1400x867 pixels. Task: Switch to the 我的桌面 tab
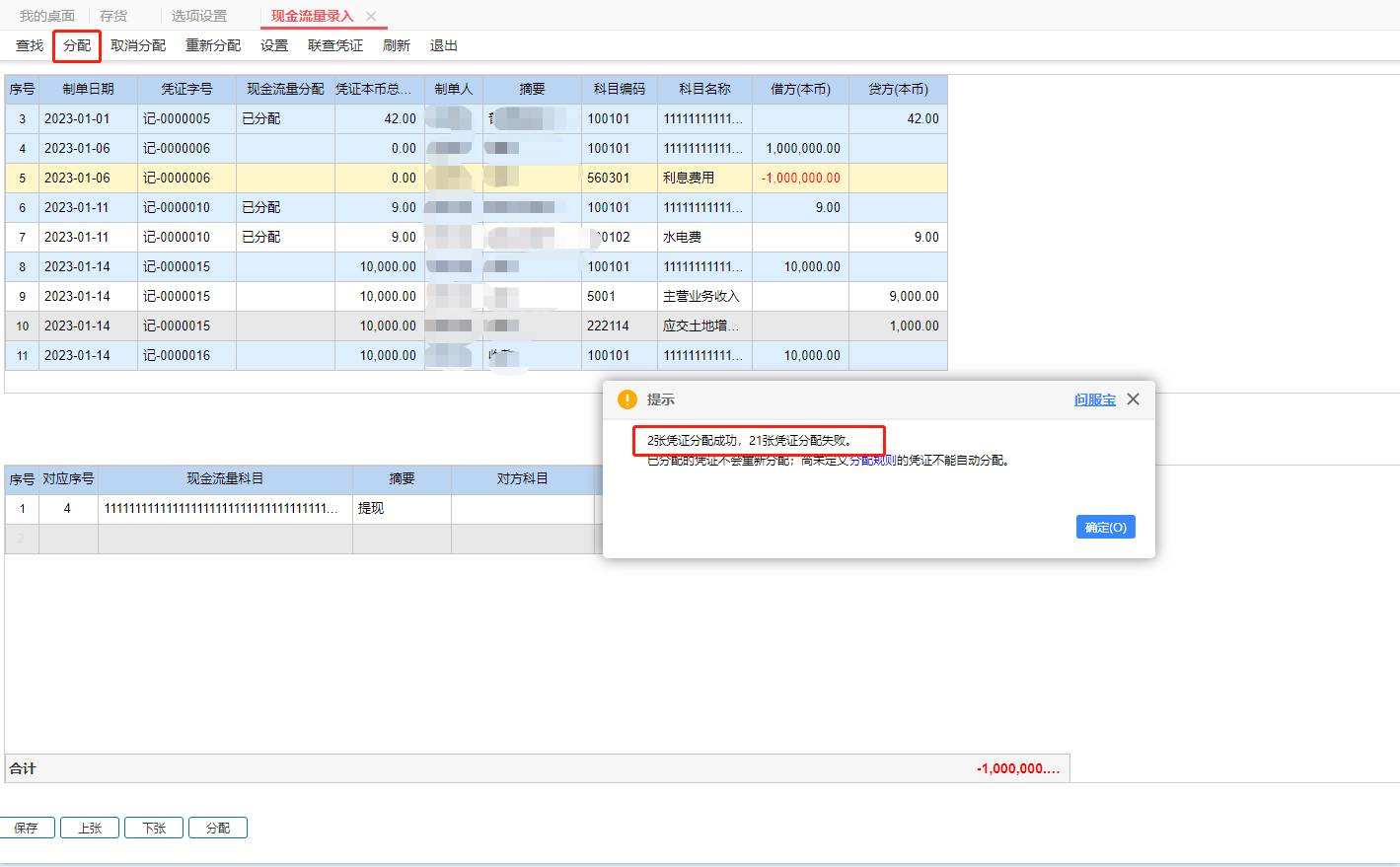[x=47, y=16]
